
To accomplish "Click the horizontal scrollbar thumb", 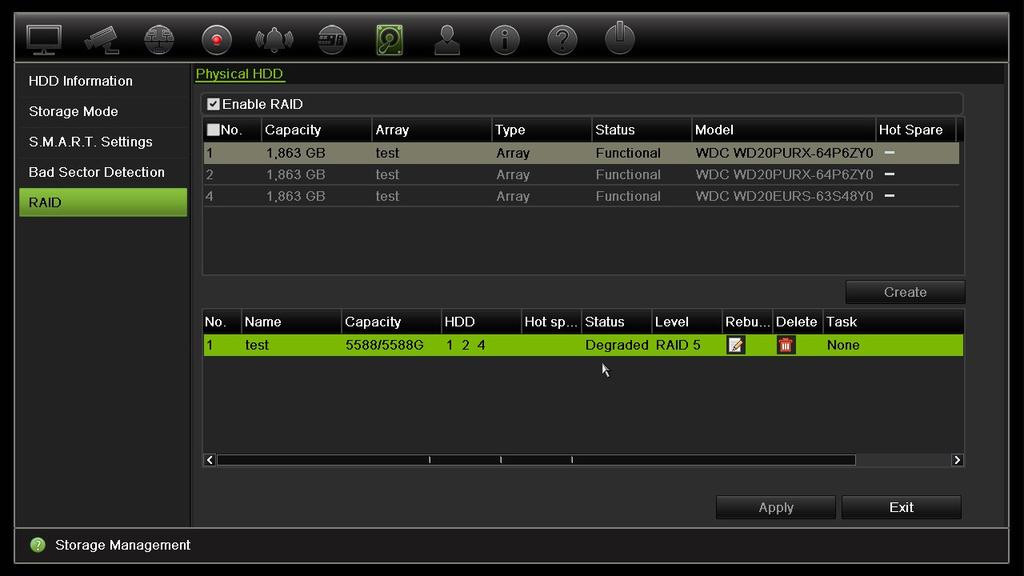I will coord(536,460).
